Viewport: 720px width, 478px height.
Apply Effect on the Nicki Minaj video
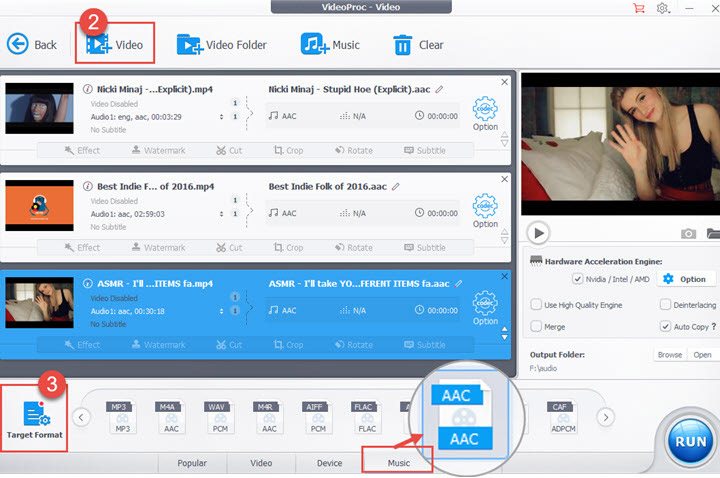click(82, 150)
